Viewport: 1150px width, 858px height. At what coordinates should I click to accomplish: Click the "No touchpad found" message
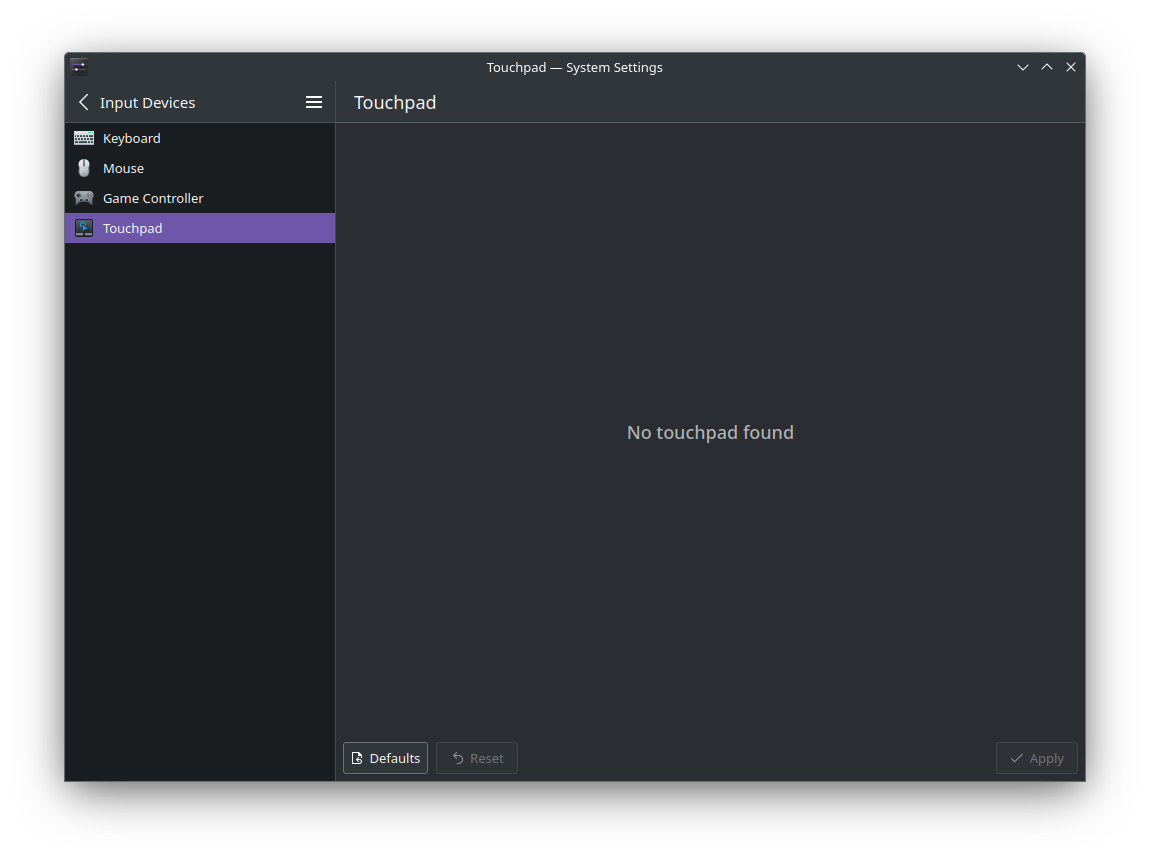pyautogui.click(x=710, y=432)
